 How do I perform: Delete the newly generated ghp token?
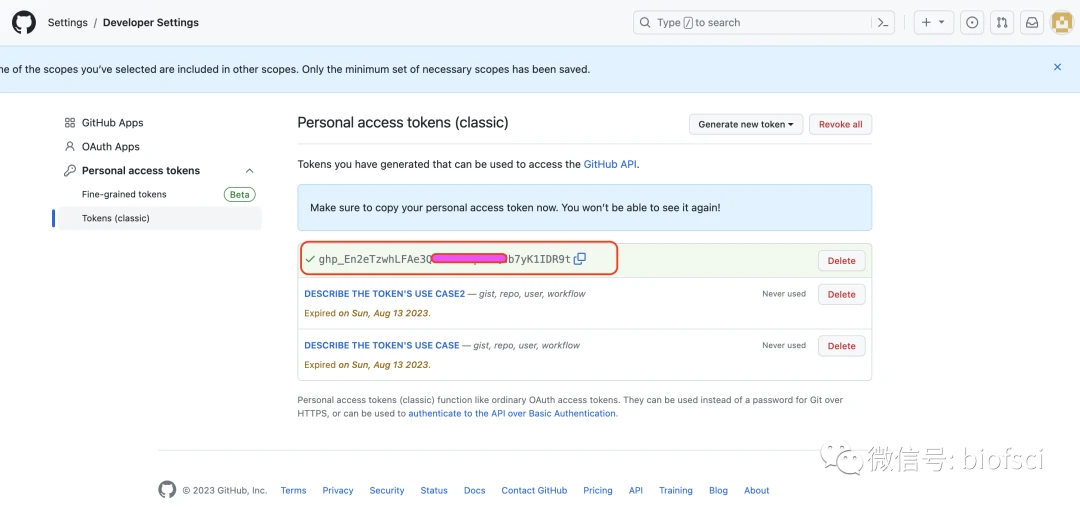click(x=841, y=260)
